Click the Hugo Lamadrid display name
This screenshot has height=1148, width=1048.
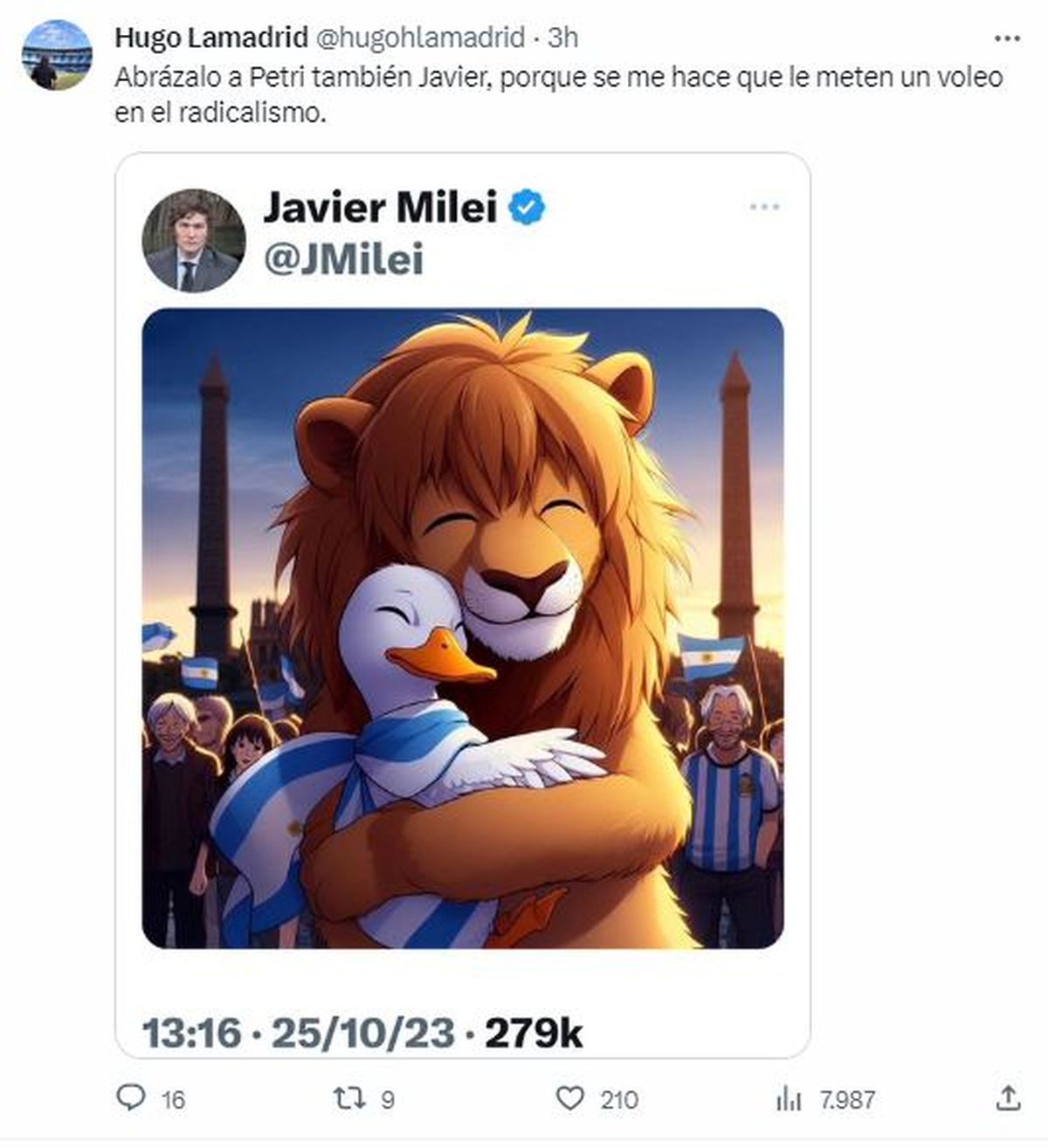pyautogui.click(x=210, y=38)
